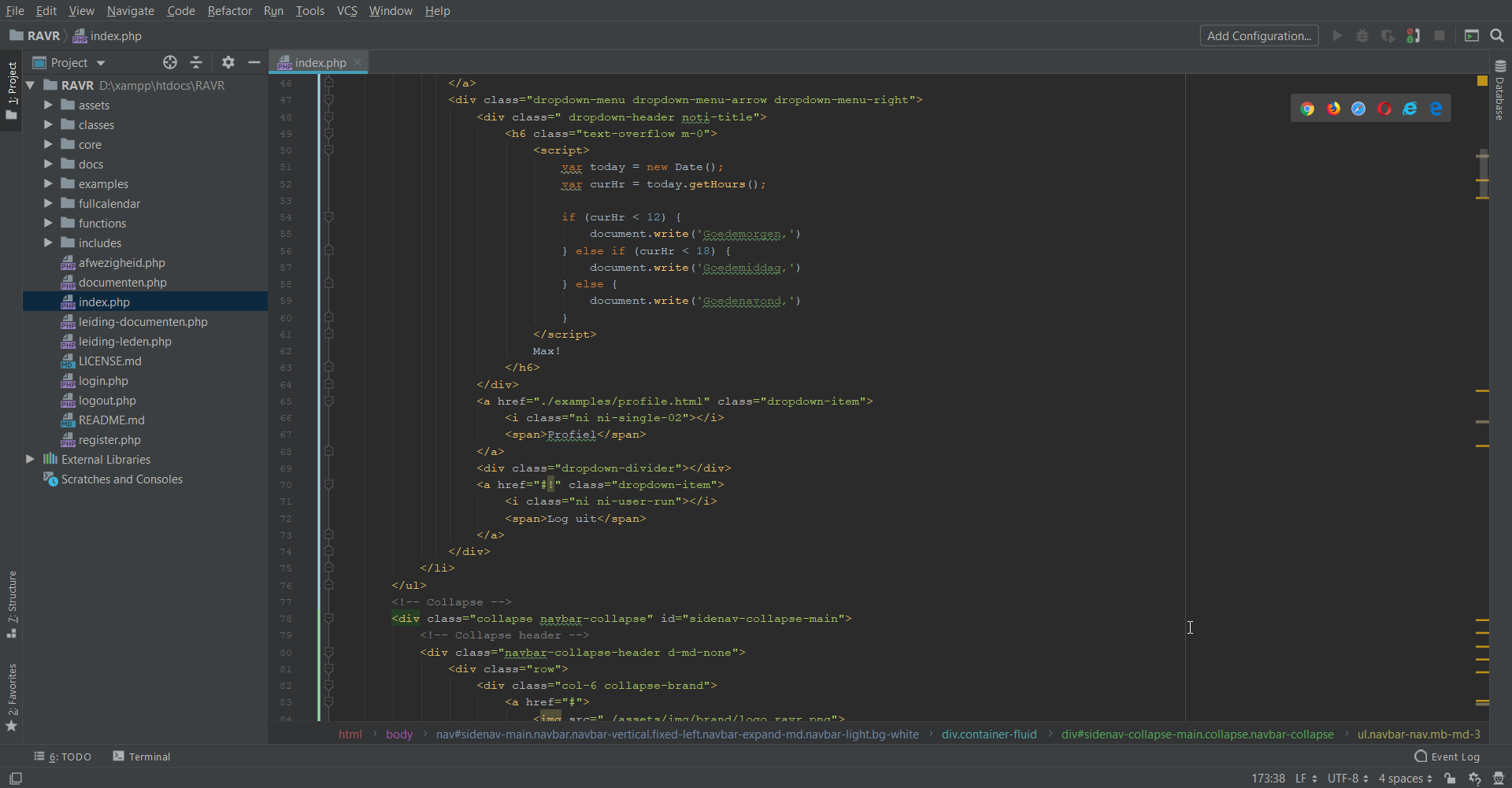Open the Refactor menu

(229, 11)
